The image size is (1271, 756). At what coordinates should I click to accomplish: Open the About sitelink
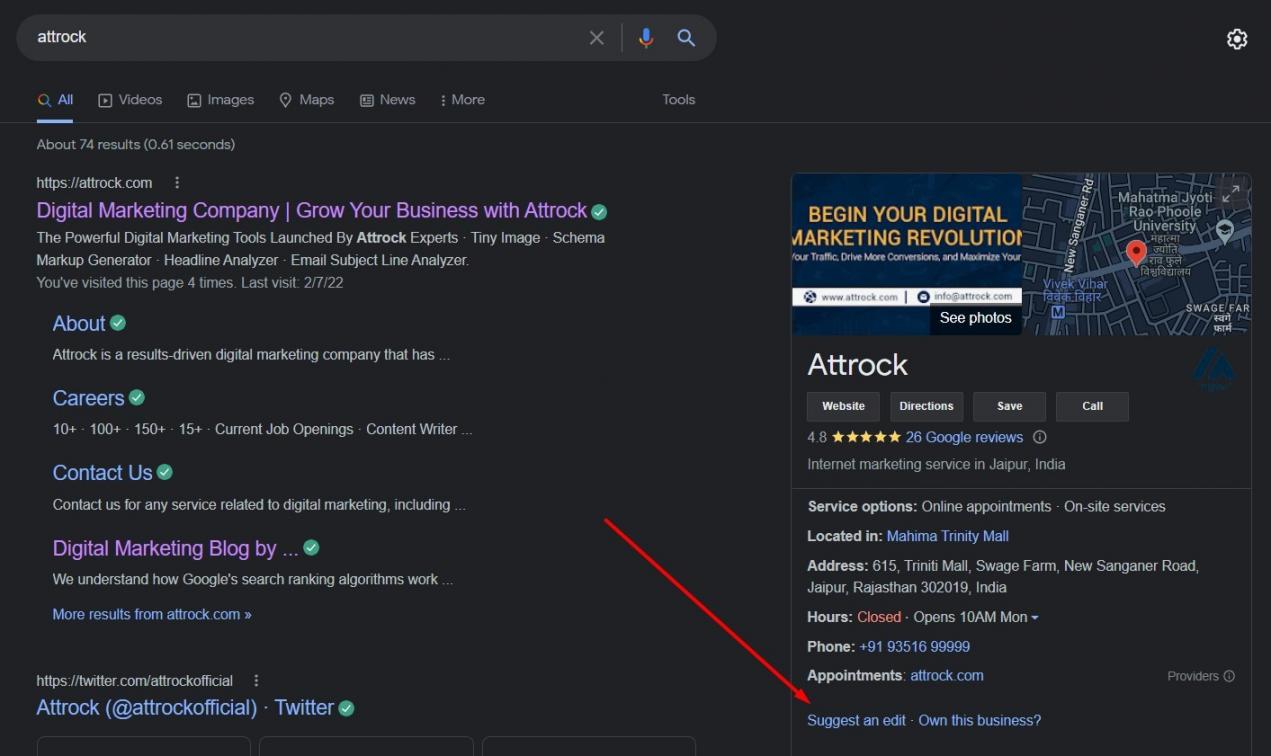[x=79, y=323]
